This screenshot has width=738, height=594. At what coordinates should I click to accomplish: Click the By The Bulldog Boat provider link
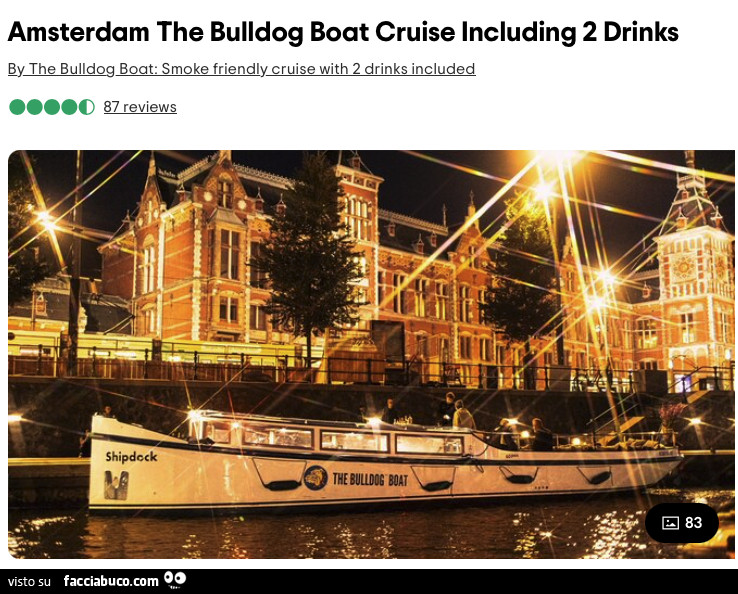[241, 69]
